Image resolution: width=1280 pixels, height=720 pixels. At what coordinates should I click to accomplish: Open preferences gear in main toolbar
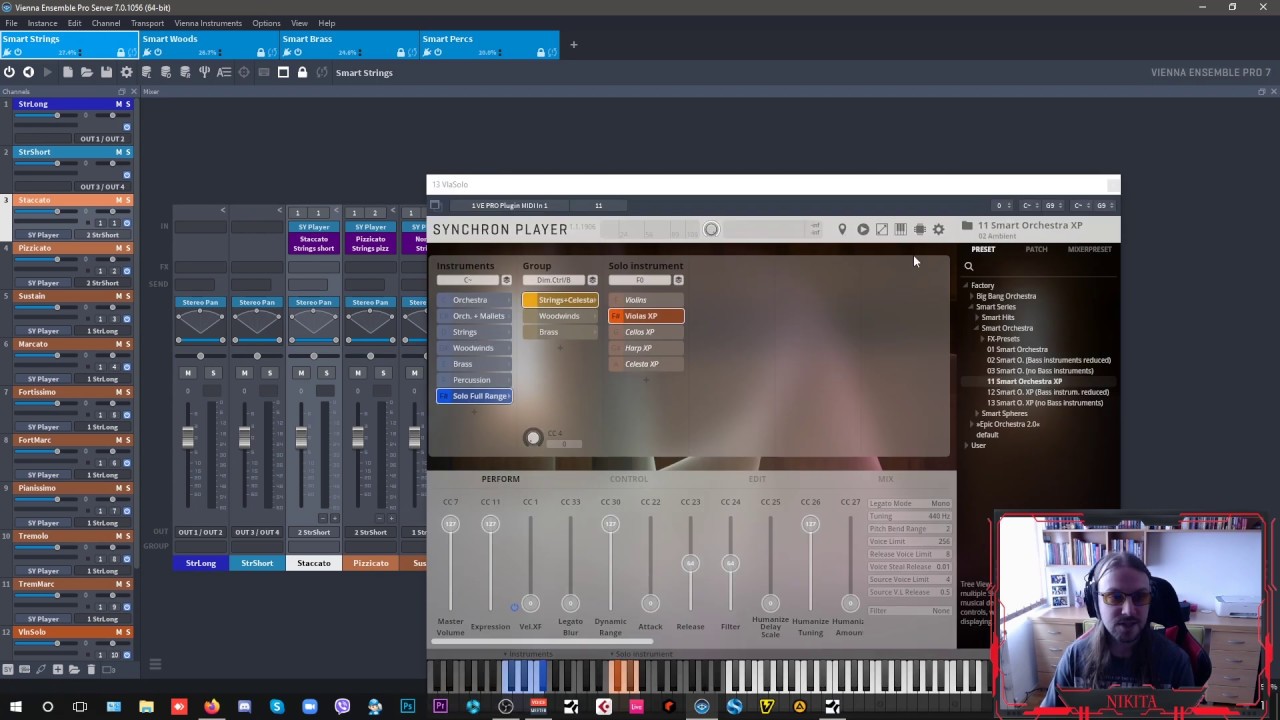[126, 72]
